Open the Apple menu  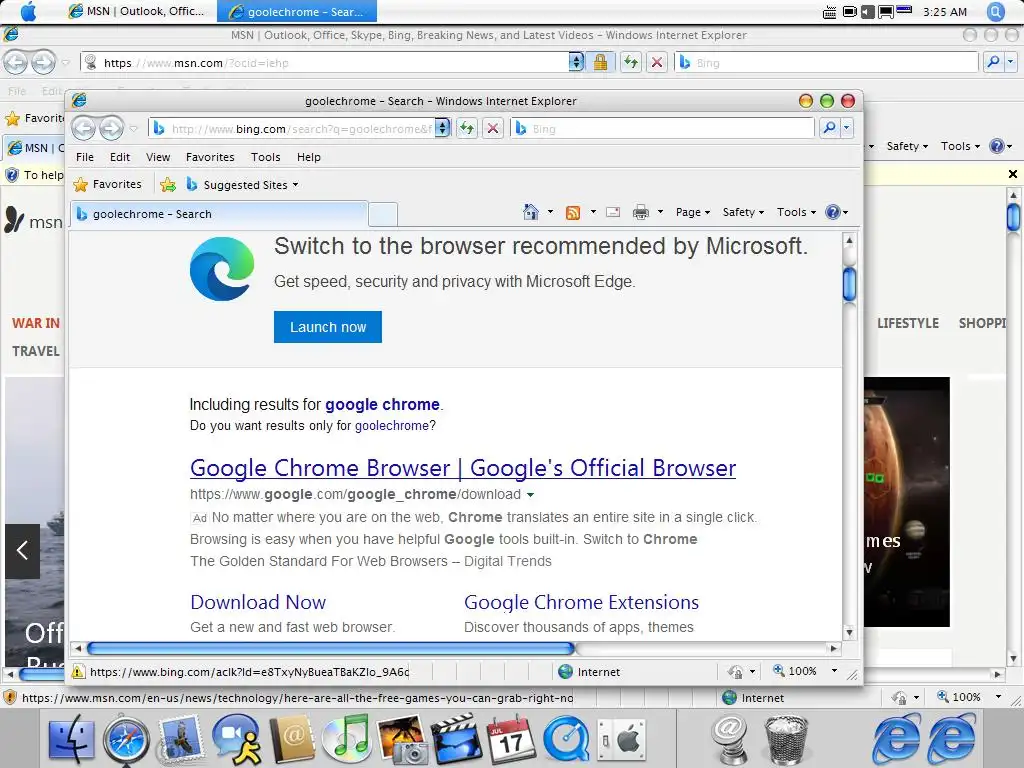point(28,12)
